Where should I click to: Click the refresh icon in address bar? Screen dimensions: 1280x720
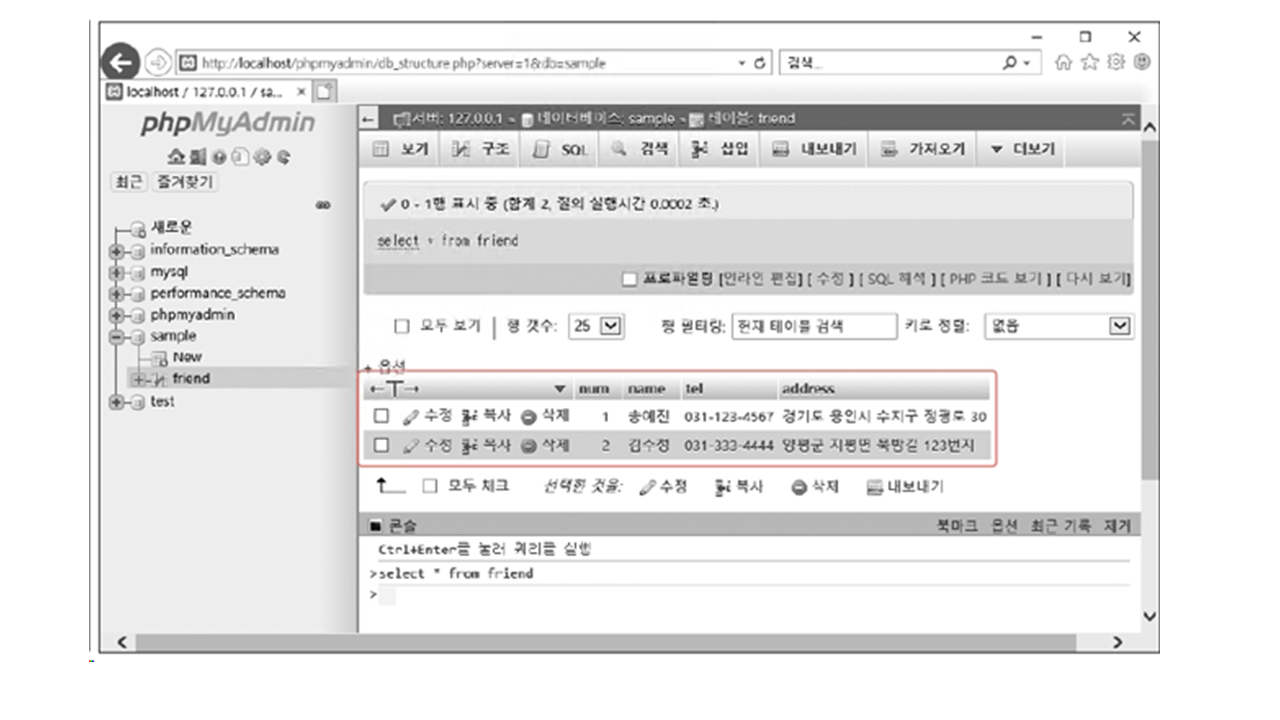point(762,63)
